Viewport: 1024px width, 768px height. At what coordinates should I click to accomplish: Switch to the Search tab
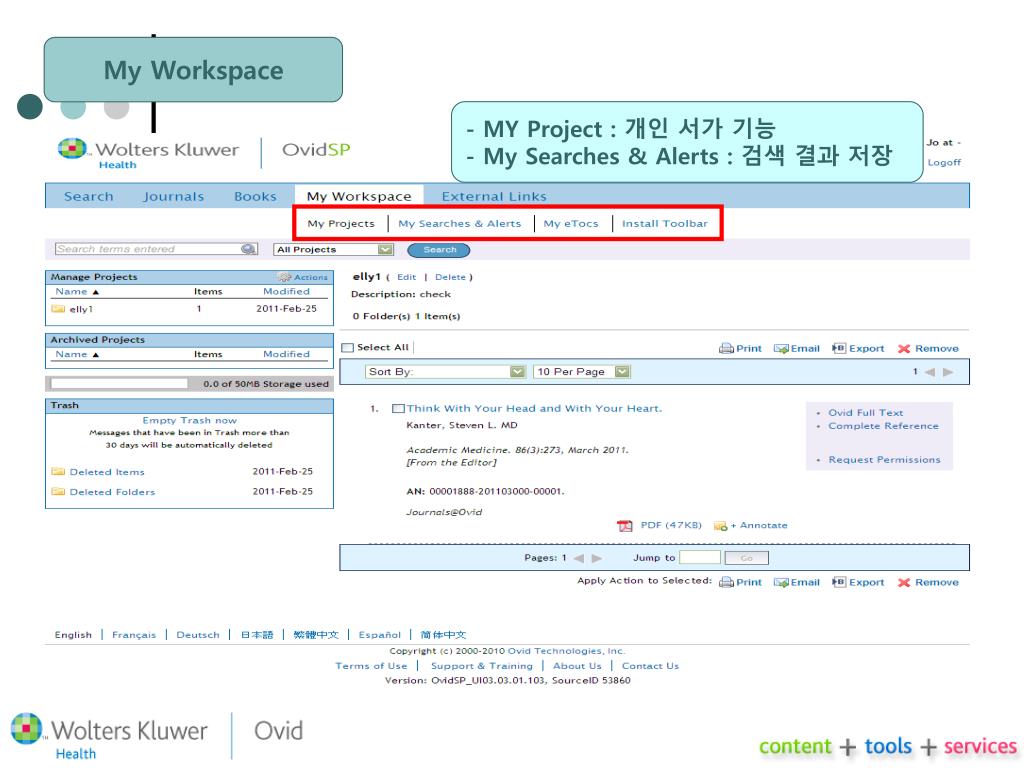coord(89,197)
